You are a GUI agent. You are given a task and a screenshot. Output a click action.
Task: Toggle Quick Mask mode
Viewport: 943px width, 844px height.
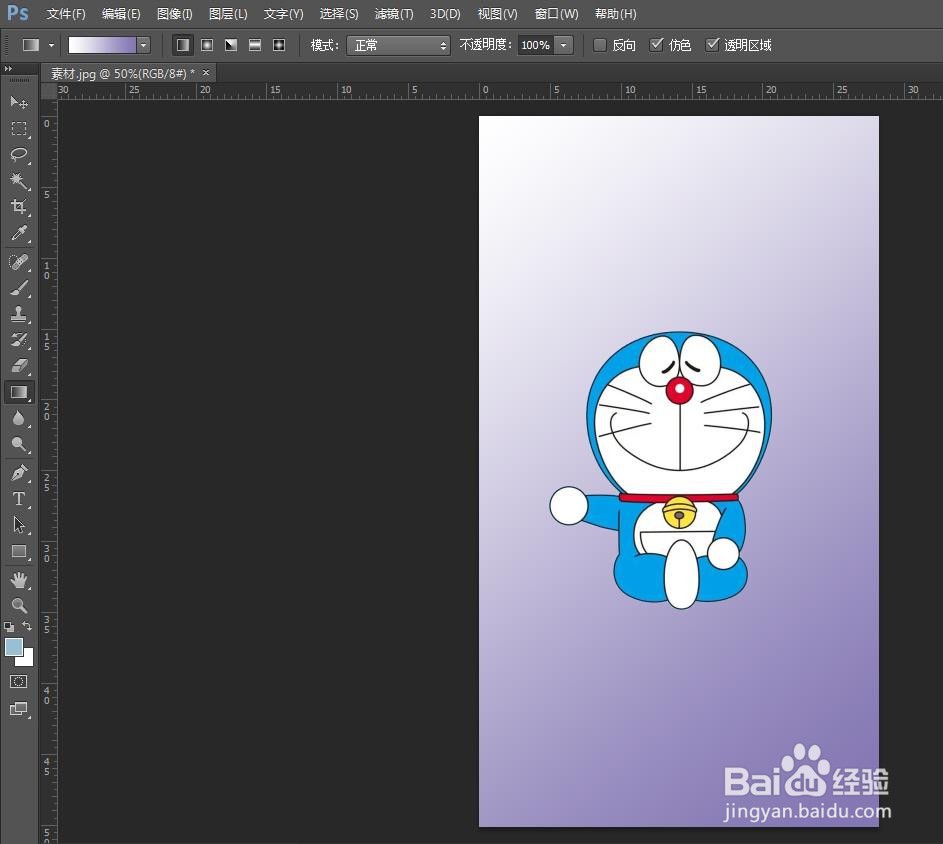tap(19, 682)
